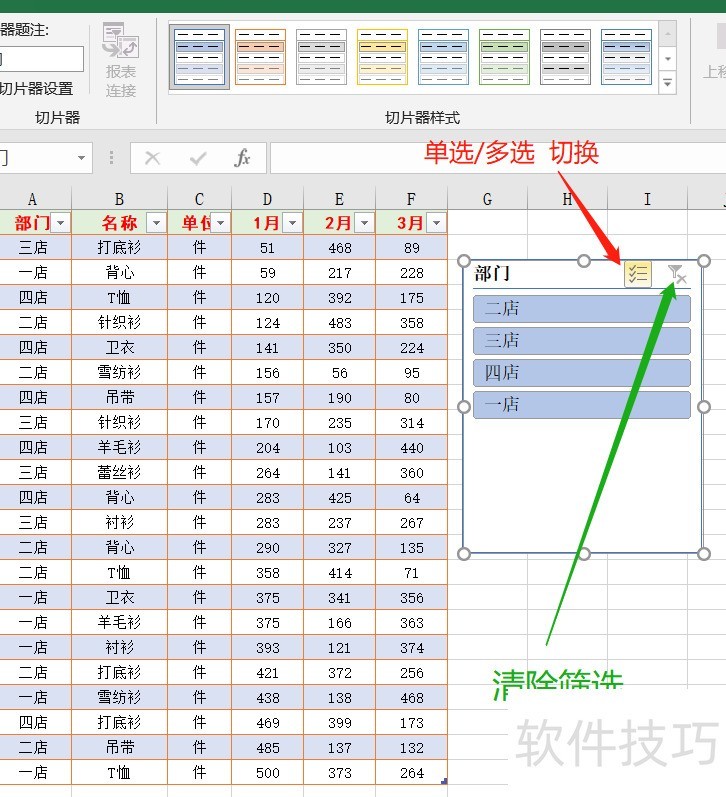Click the cell with value 440
The height and width of the screenshot is (797, 726).
point(411,448)
